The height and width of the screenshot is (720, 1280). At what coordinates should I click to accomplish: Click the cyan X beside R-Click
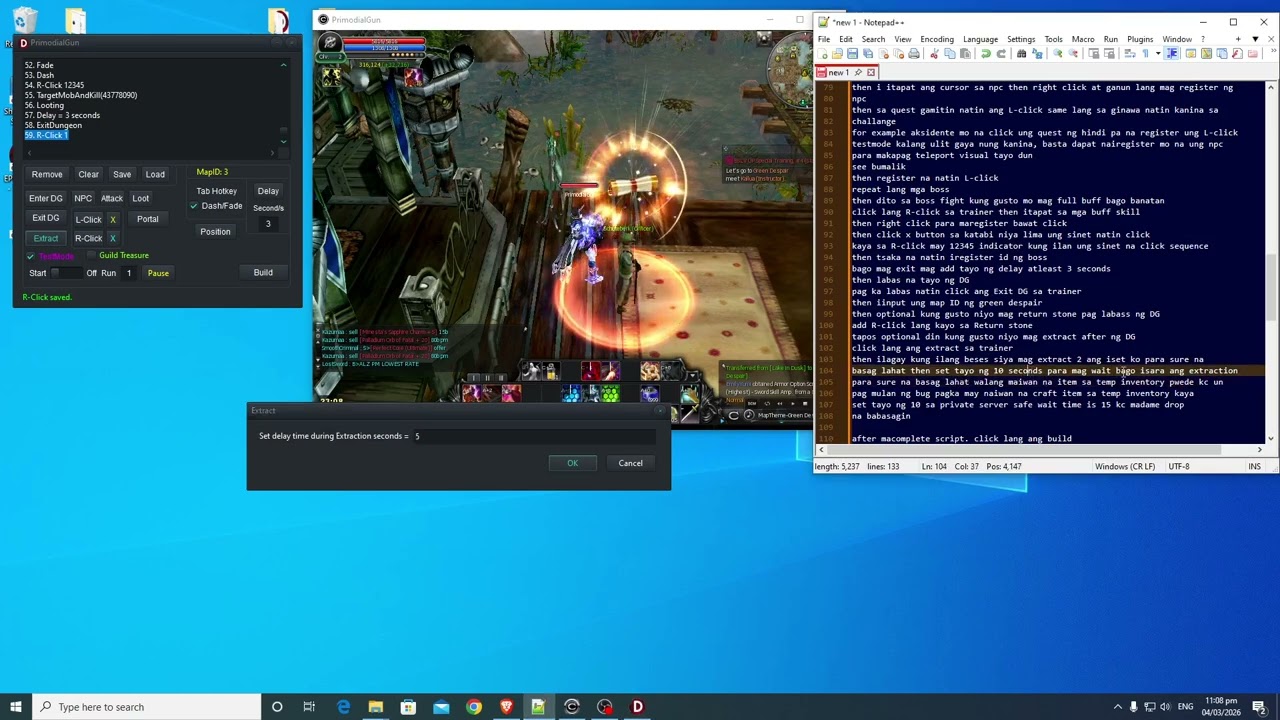coord(112,238)
